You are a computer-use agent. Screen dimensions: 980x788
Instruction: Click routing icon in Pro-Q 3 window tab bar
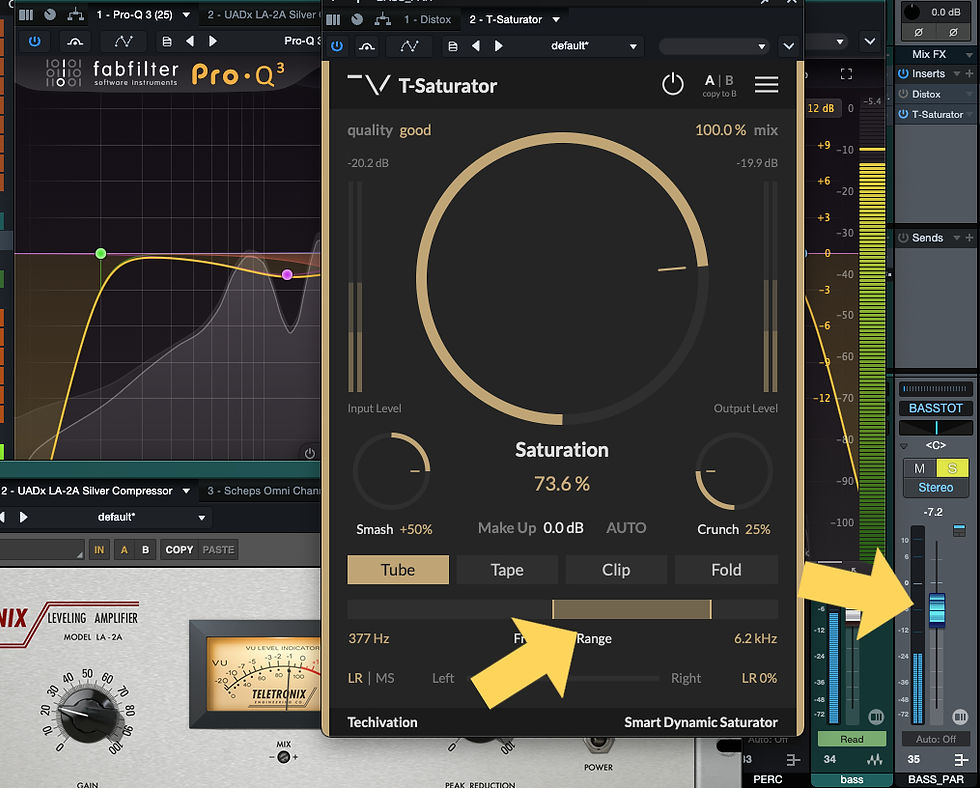pyautogui.click(x=75, y=14)
